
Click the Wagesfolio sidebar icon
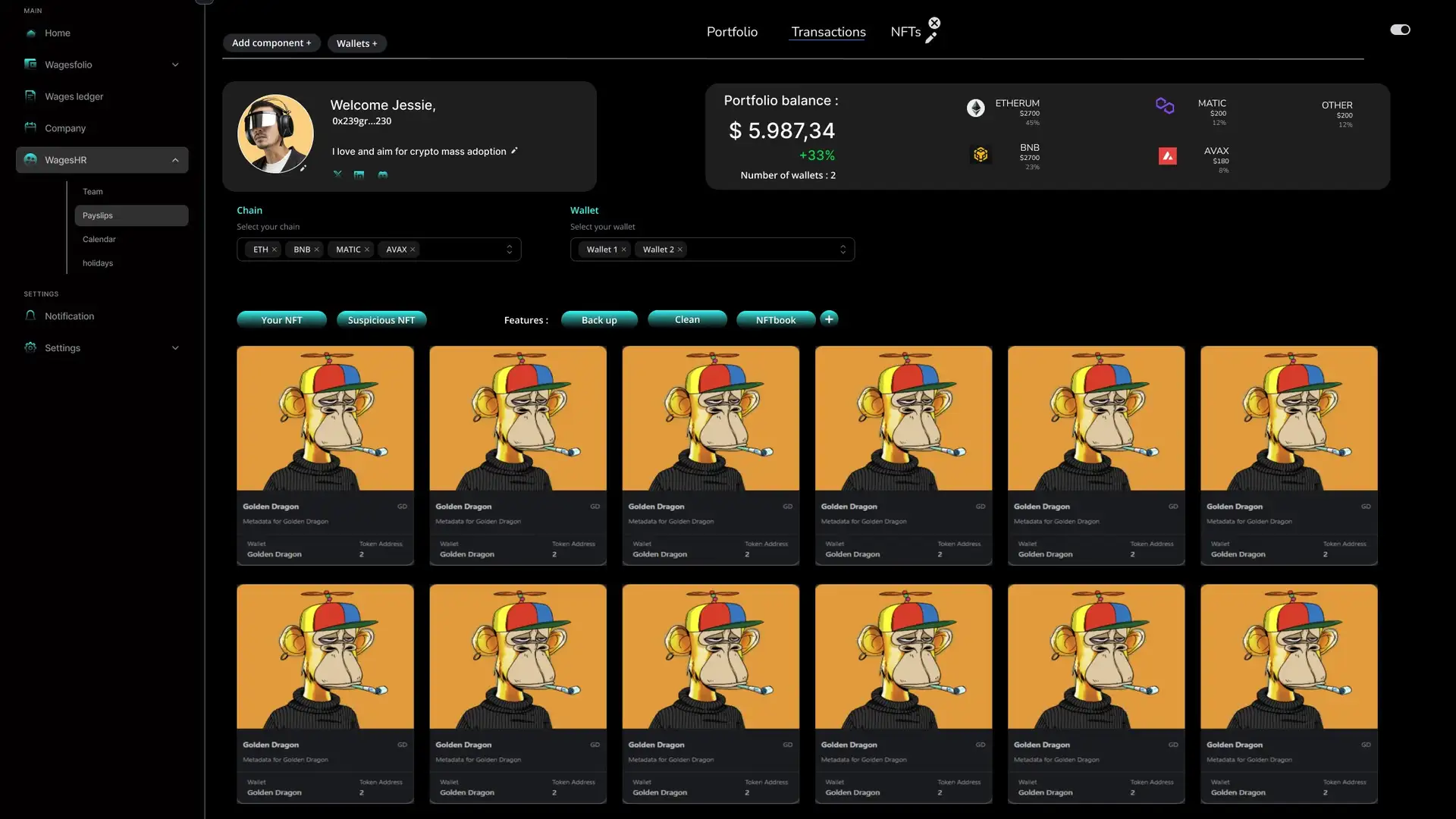tap(30, 64)
